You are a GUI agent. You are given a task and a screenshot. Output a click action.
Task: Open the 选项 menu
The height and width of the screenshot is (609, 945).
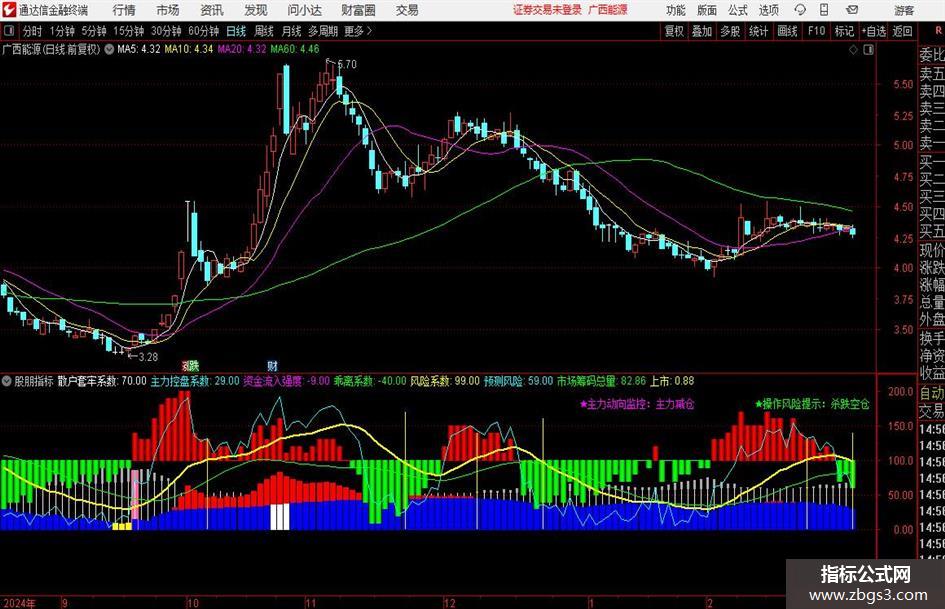[x=768, y=10]
